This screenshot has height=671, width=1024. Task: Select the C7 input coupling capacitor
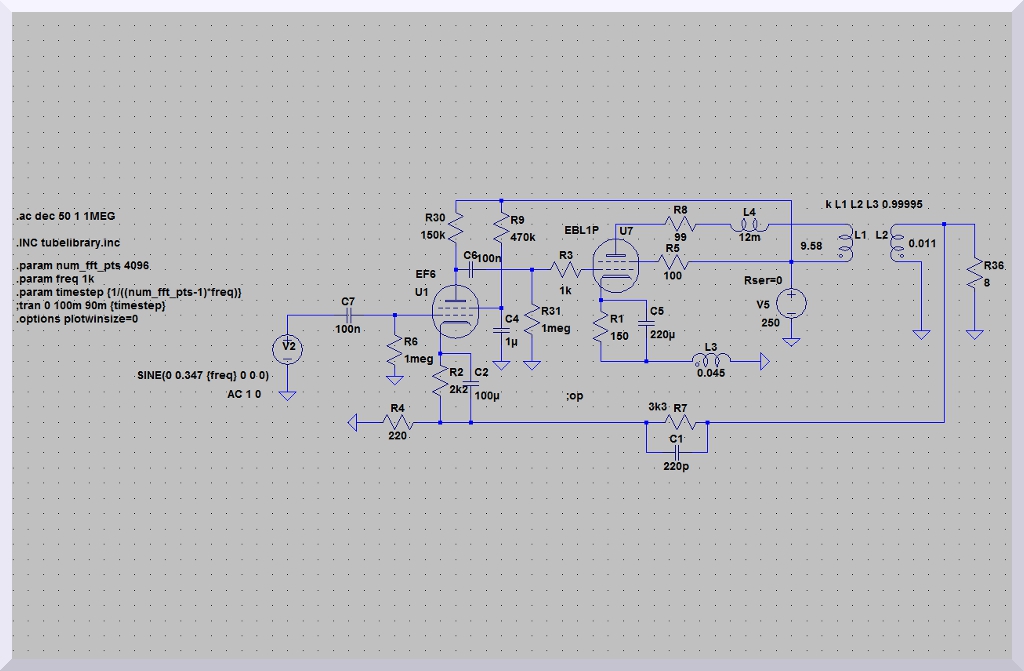(x=347, y=315)
